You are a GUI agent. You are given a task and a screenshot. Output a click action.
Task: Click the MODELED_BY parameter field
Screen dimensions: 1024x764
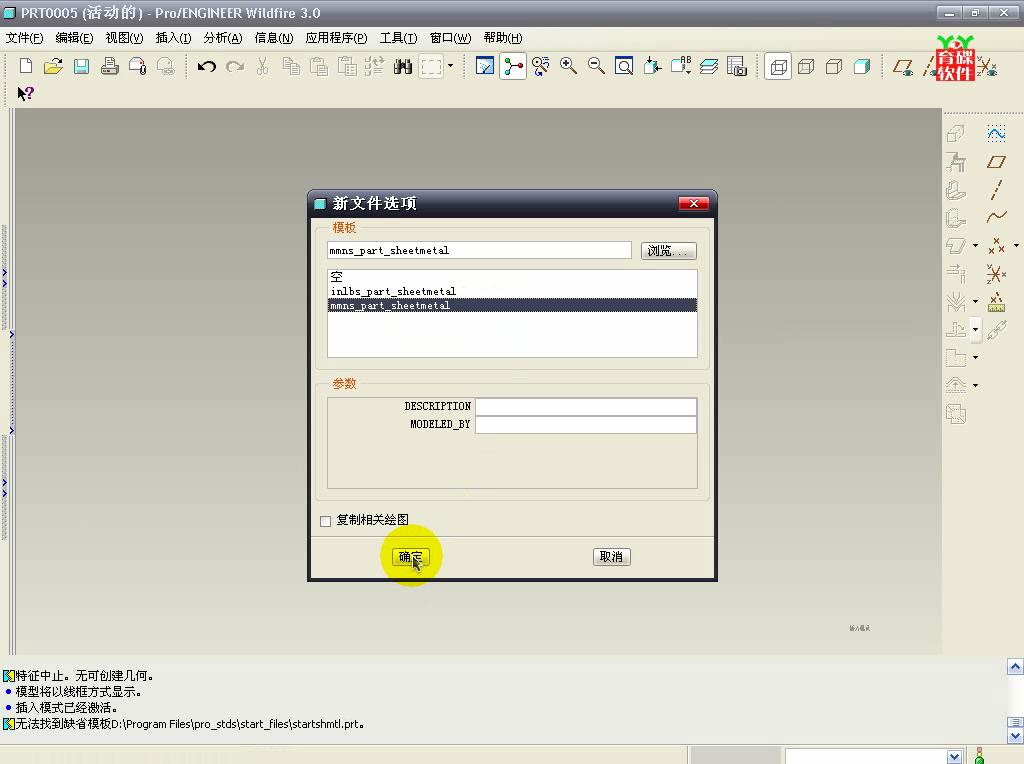tap(586, 424)
